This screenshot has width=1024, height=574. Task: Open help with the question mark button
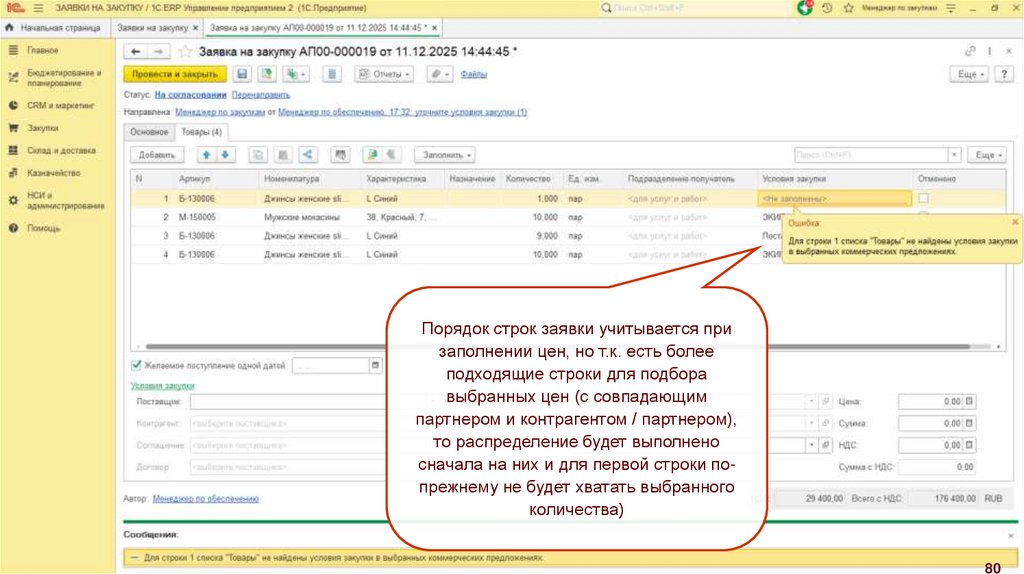point(1004,74)
